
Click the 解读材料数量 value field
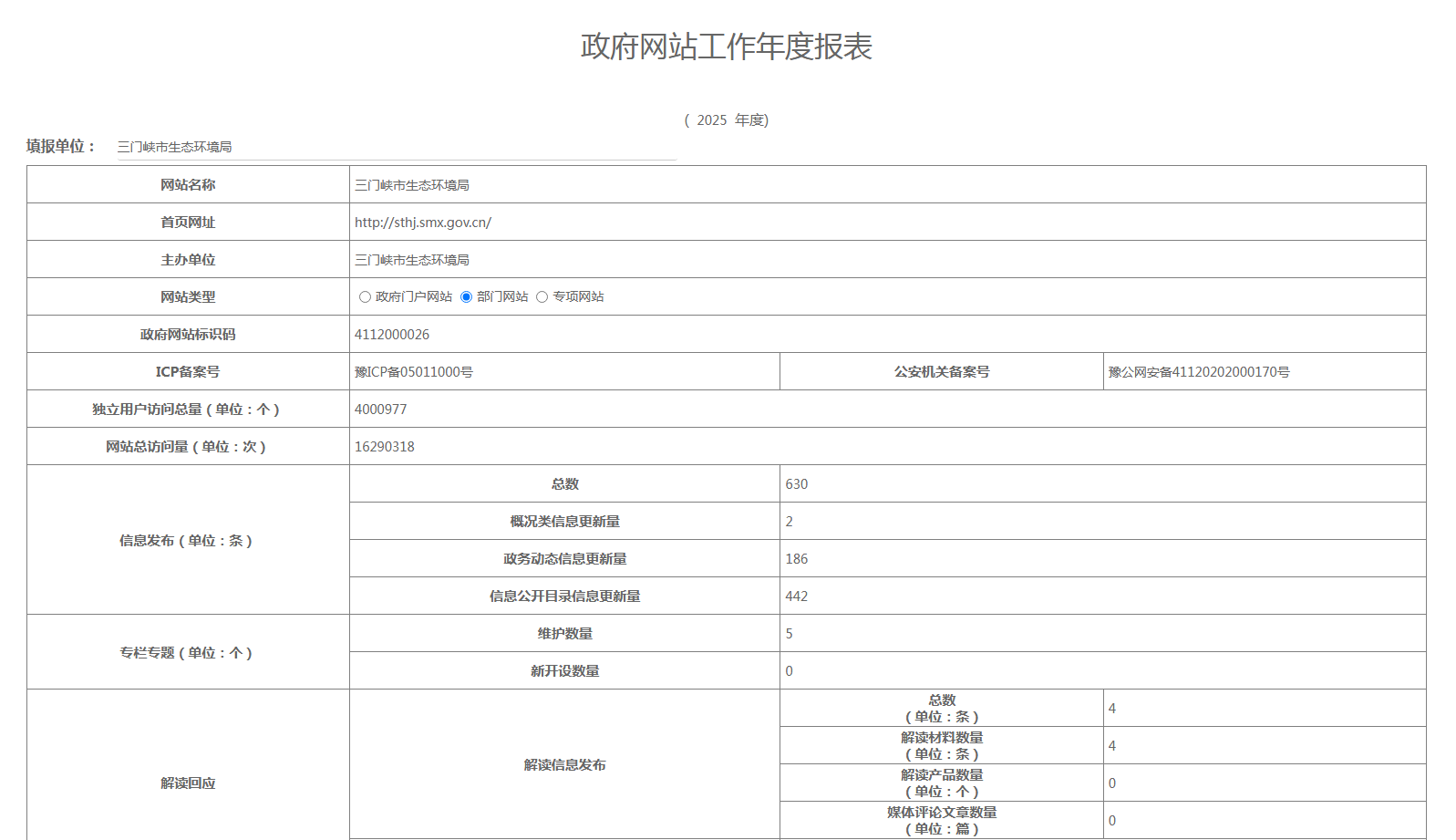pos(1263,746)
